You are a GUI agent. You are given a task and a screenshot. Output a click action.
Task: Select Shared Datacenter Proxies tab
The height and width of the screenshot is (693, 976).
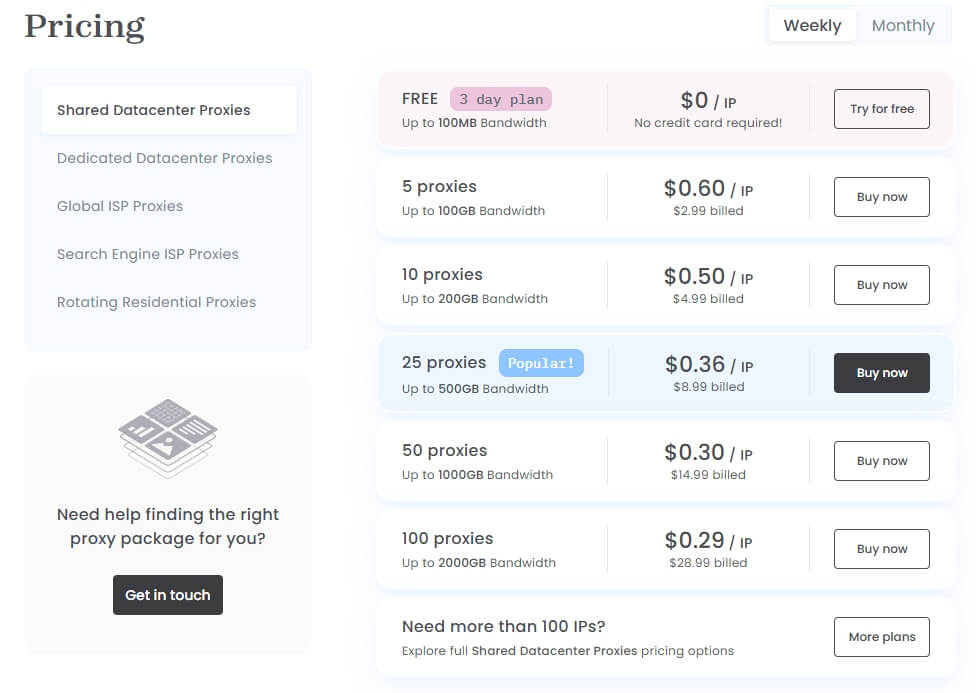[154, 110]
